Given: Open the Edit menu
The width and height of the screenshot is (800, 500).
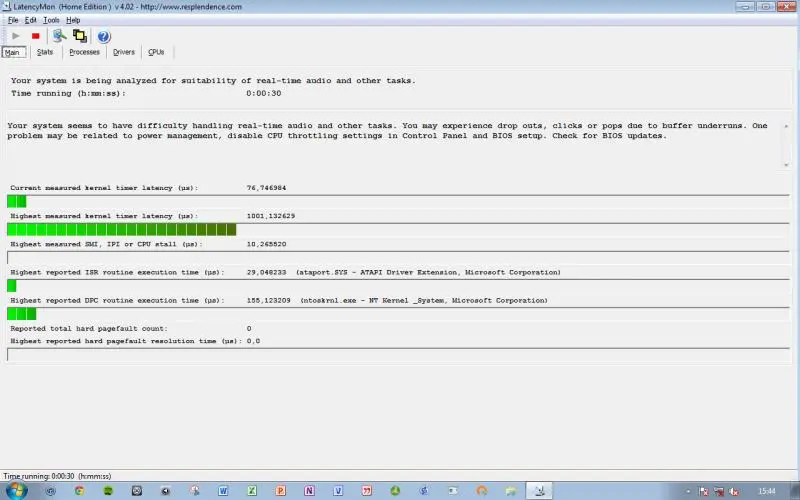Looking at the screenshot, I should [x=31, y=20].
